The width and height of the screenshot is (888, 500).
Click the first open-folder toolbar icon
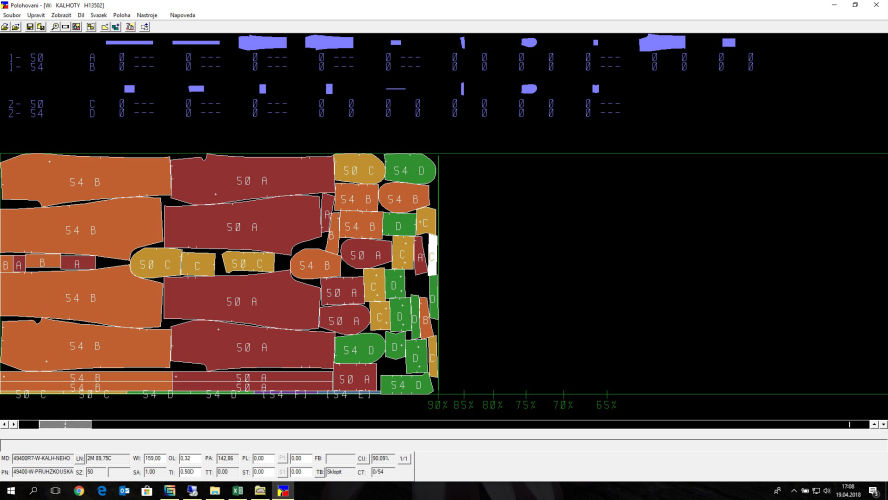click(5, 27)
